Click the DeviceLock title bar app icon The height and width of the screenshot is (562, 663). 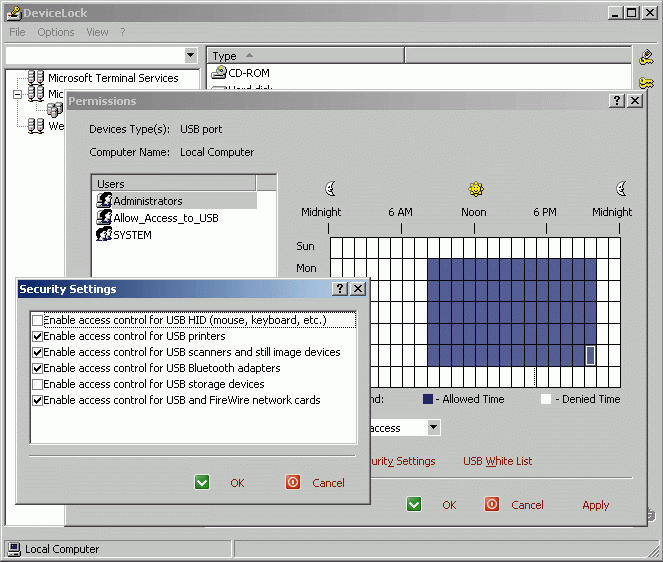(x=14, y=13)
